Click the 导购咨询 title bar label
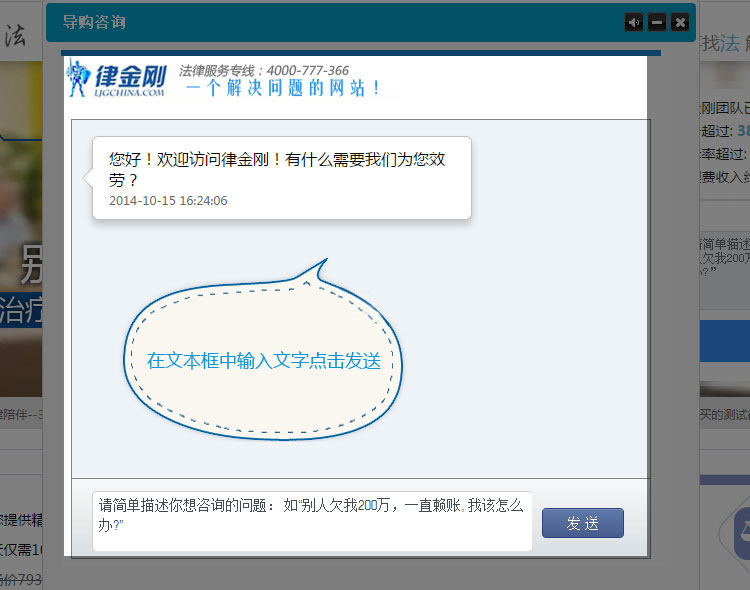 pyautogui.click(x=94, y=22)
